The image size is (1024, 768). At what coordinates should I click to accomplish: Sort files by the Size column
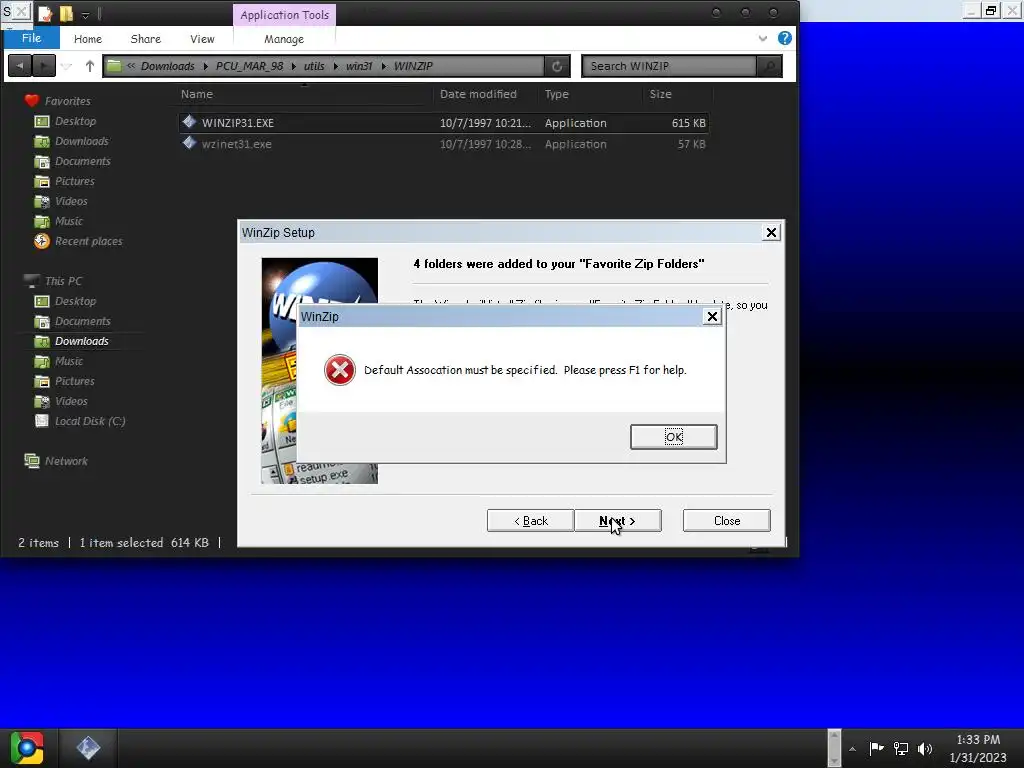point(660,94)
